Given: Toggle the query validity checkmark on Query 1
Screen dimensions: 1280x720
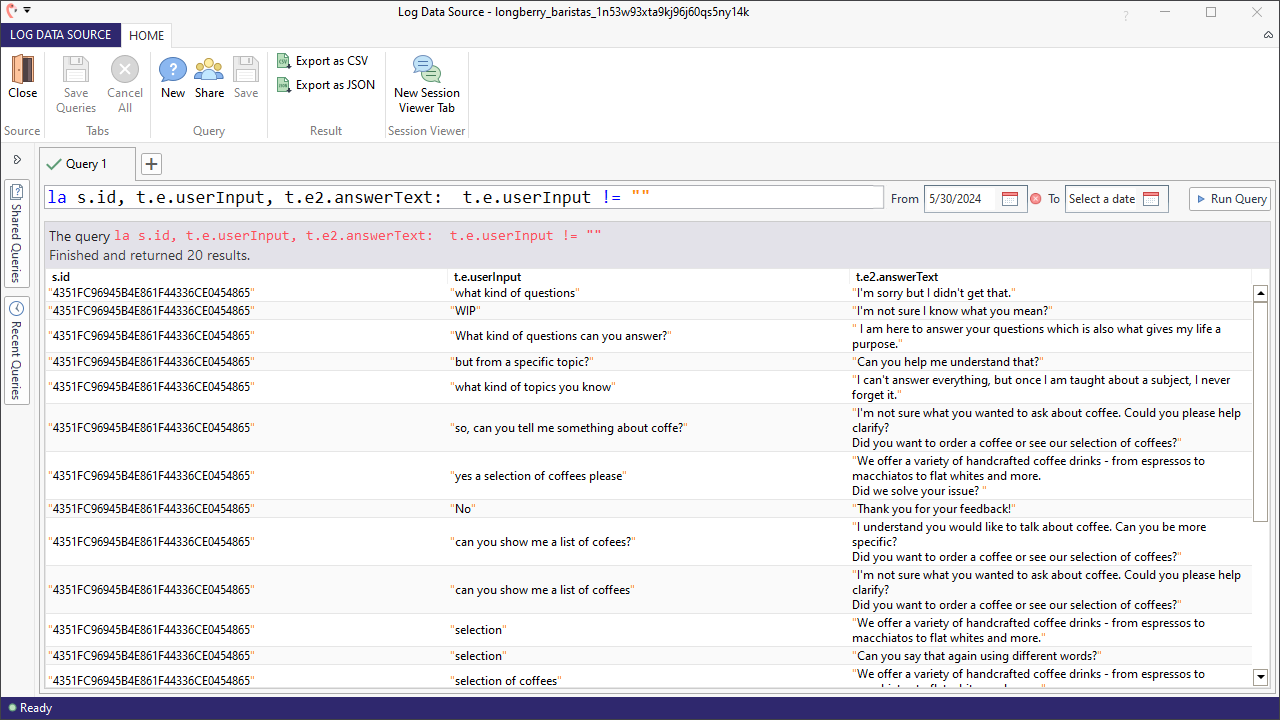Looking at the screenshot, I should 53,163.
